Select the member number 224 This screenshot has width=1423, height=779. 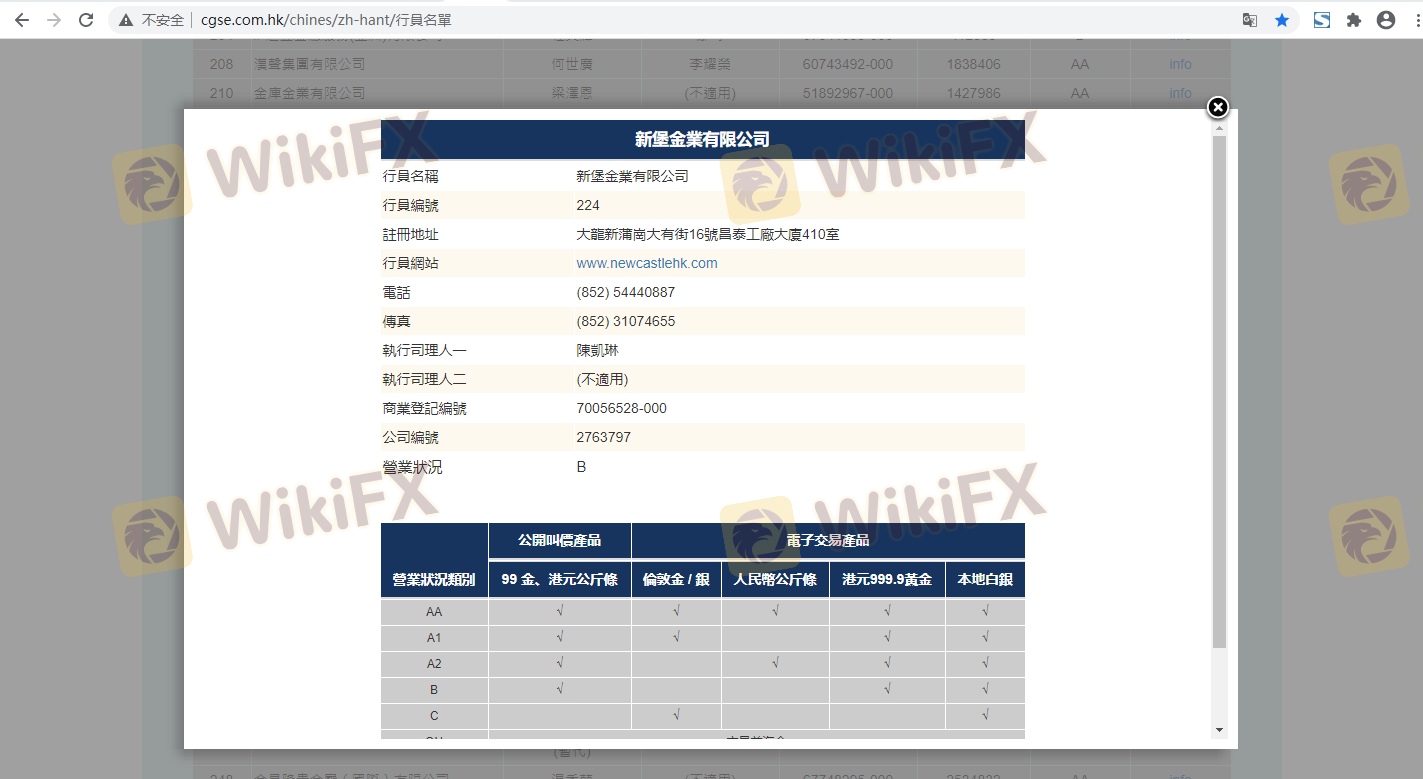(588, 205)
